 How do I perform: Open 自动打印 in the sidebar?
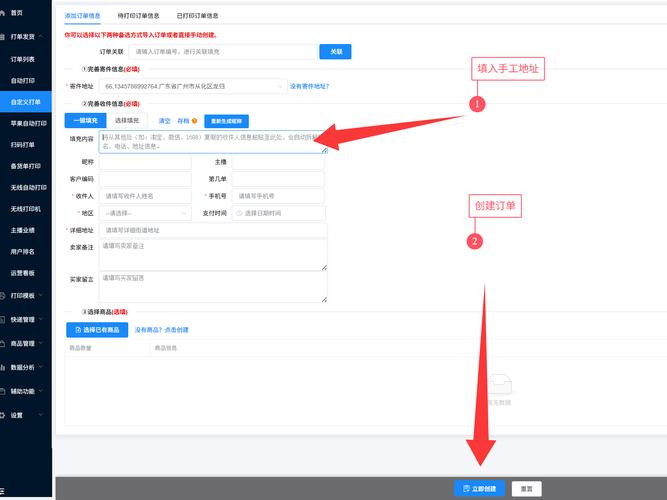[x=23, y=80]
